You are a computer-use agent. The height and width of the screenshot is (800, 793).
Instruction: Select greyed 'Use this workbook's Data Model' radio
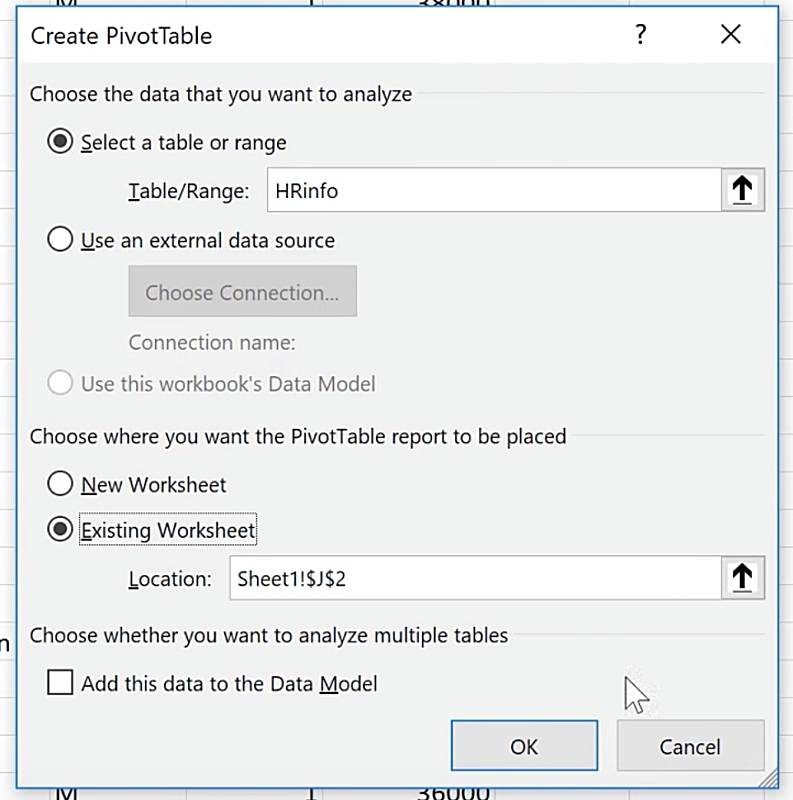[x=61, y=384]
